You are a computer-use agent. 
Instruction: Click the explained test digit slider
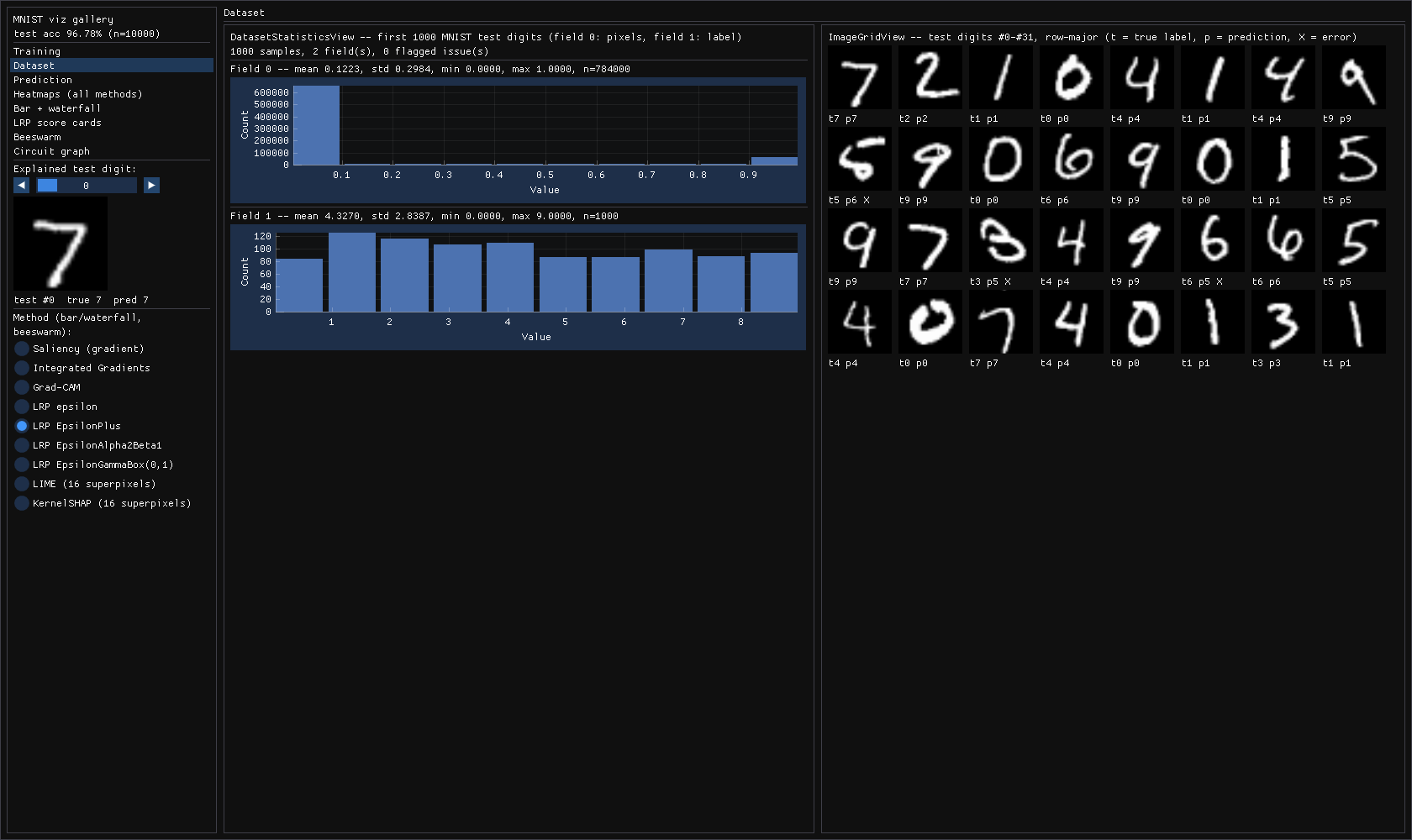pyautogui.click(x=87, y=186)
